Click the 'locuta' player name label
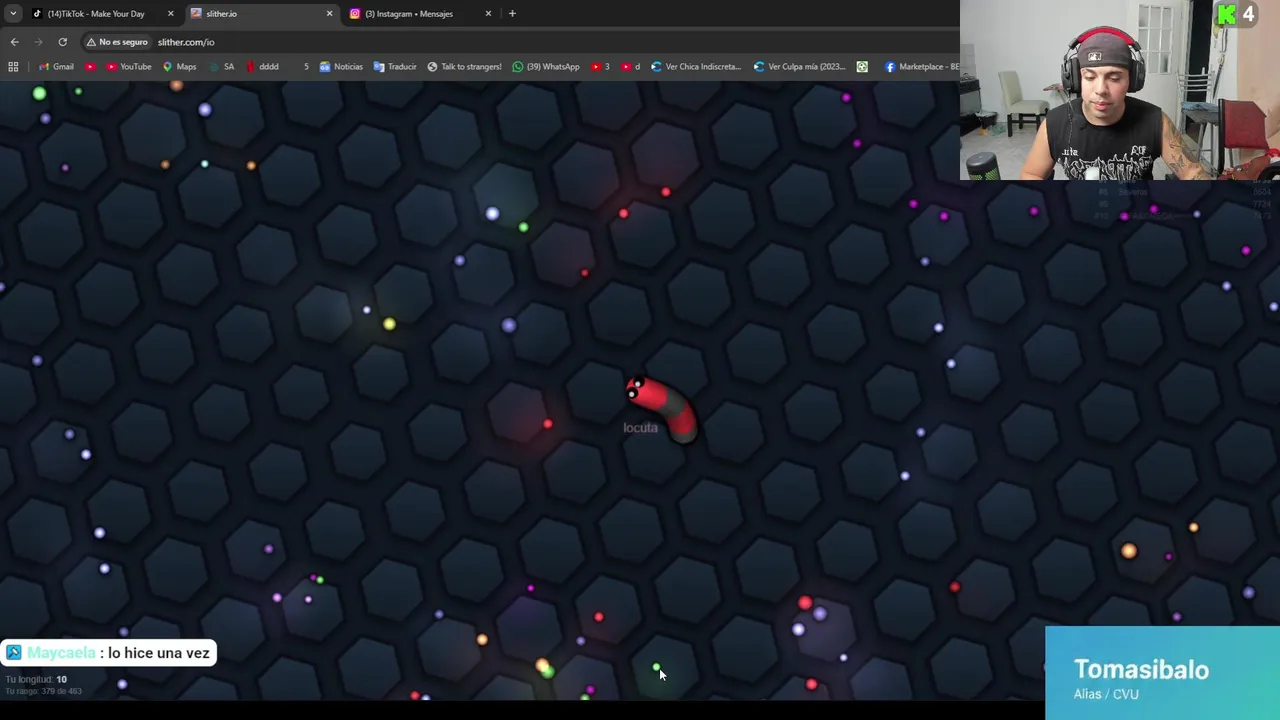This screenshot has height=720, width=1280. click(640, 428)
